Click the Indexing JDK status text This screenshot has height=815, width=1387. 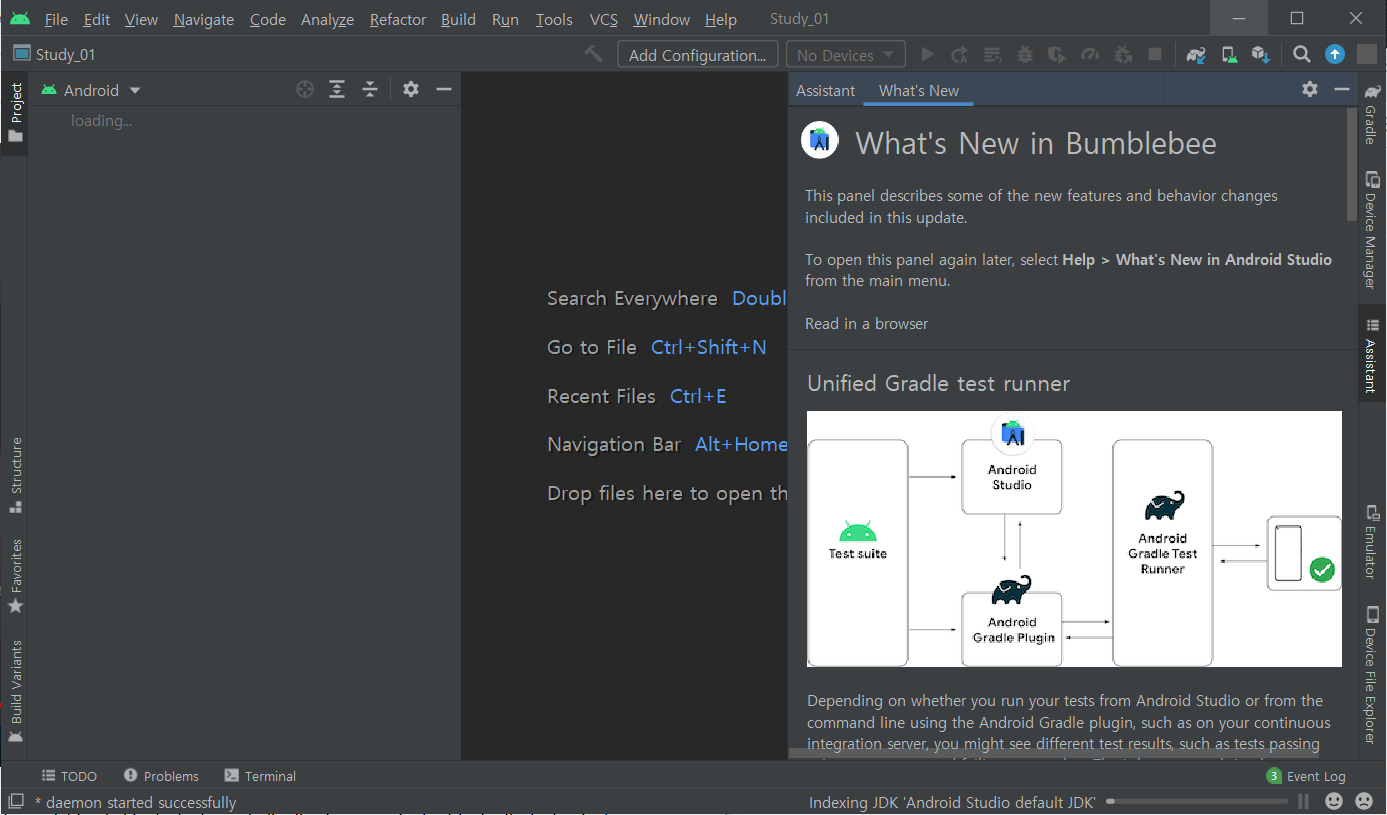(952, 802)
